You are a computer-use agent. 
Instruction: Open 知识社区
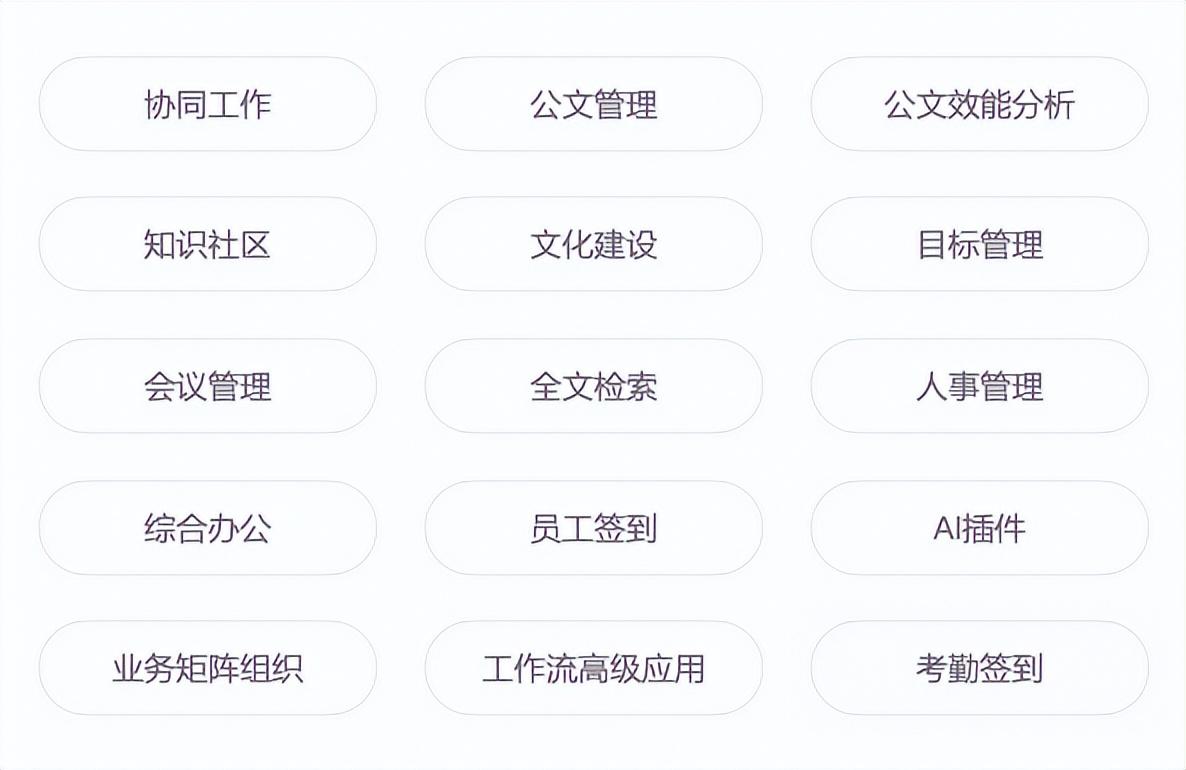tap(207, 244)
